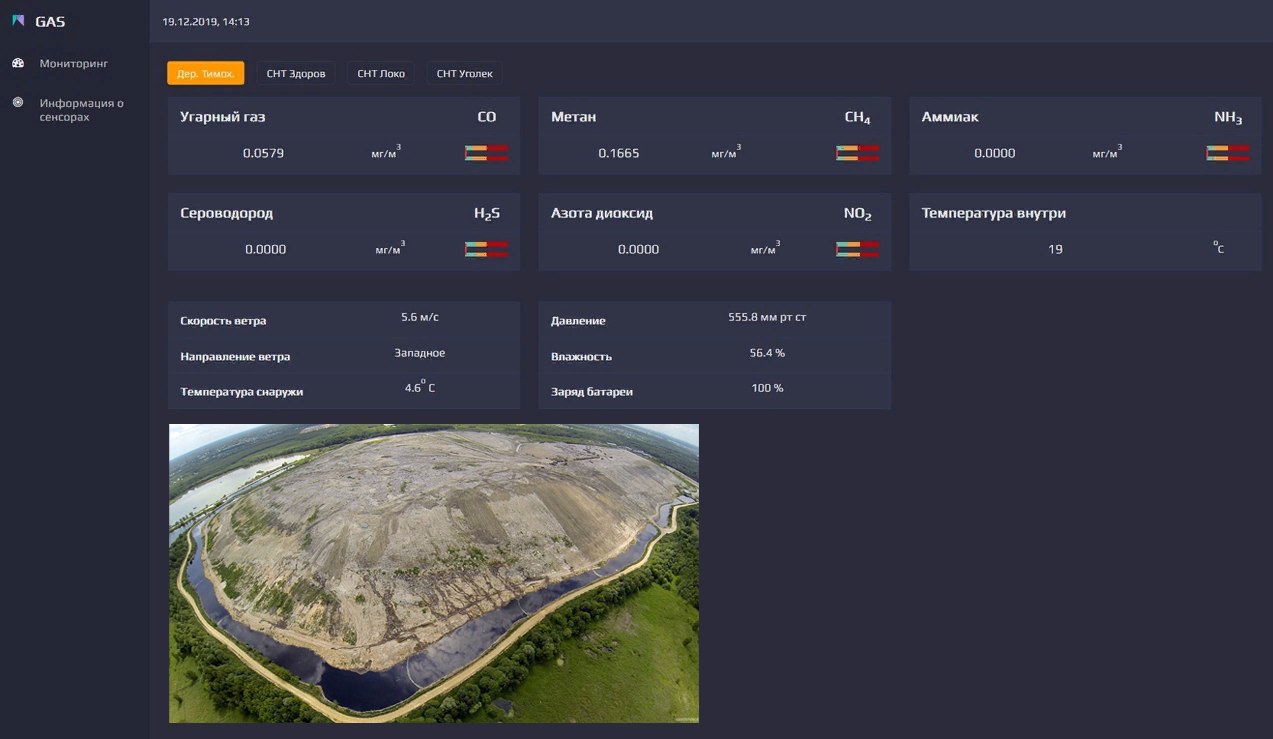Click the Угарный газ card title
The image size is (1273, 739).
222,117
